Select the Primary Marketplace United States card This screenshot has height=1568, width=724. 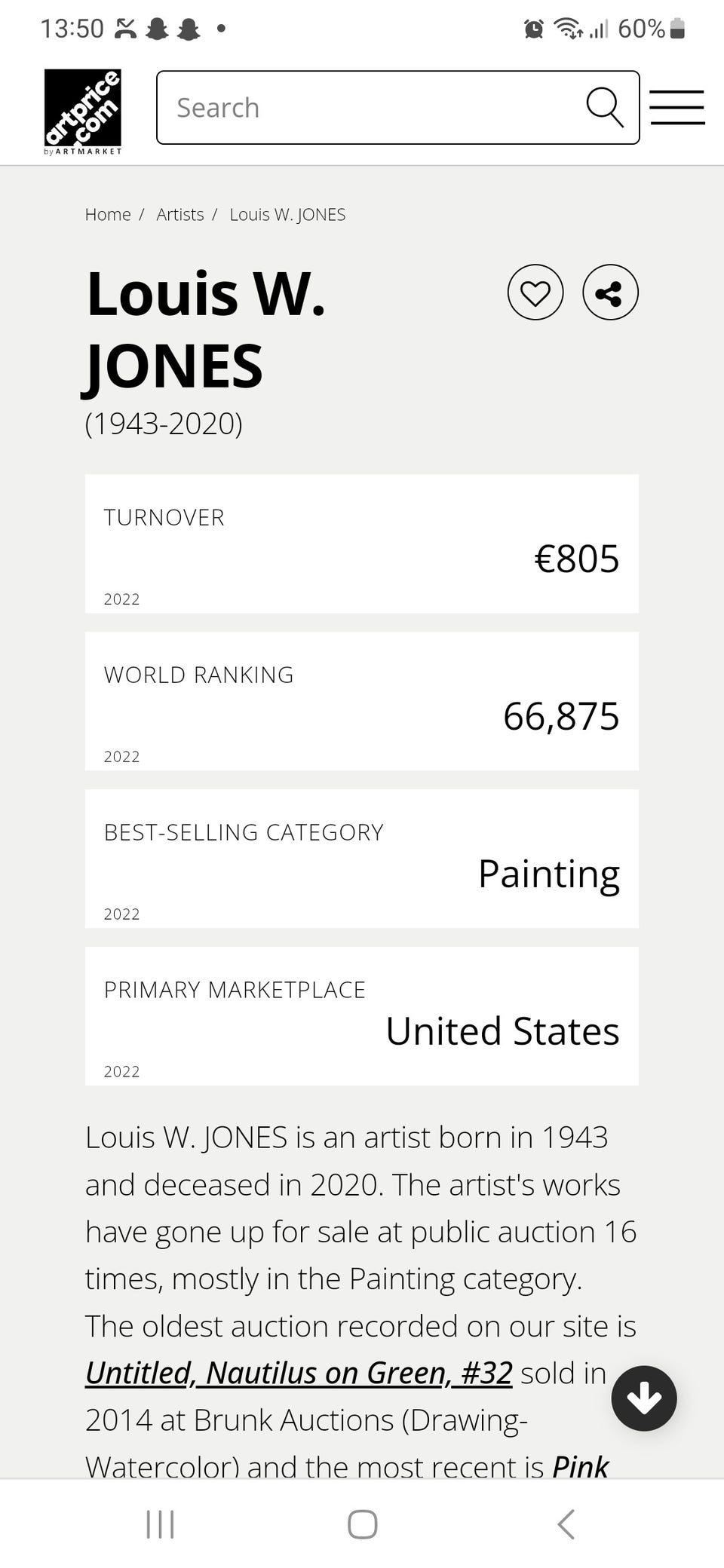point(362,1016)
